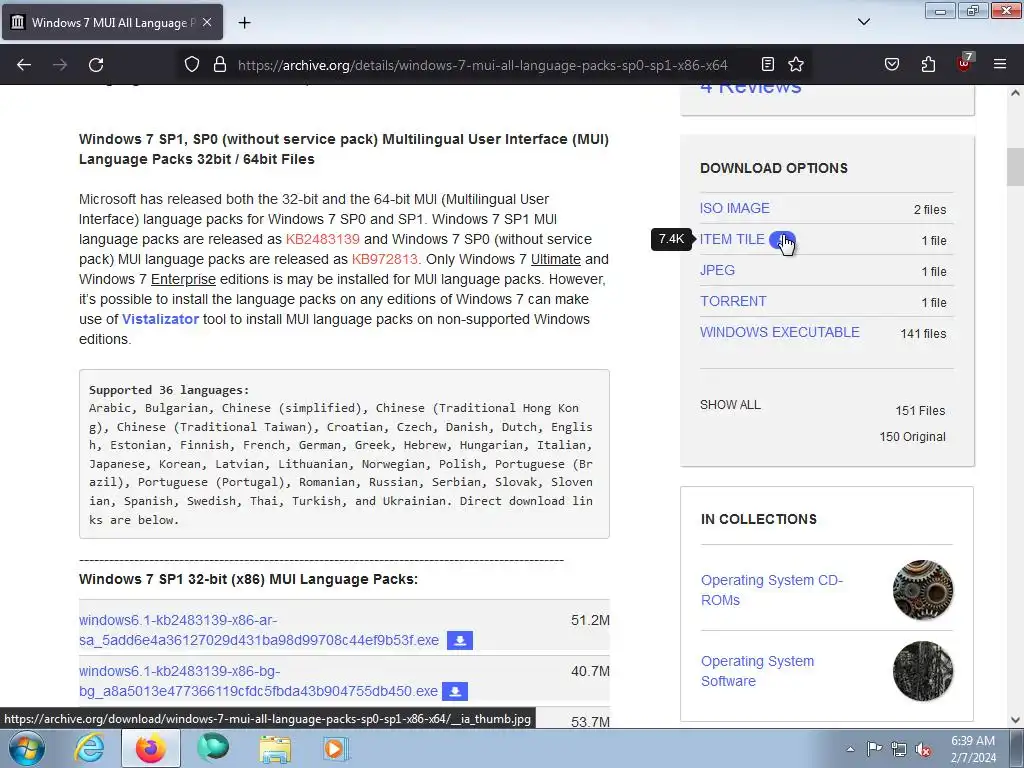Screen dimensions: 1024x768
Task: Open JPEG download option
Action: (x=717, y=270)
